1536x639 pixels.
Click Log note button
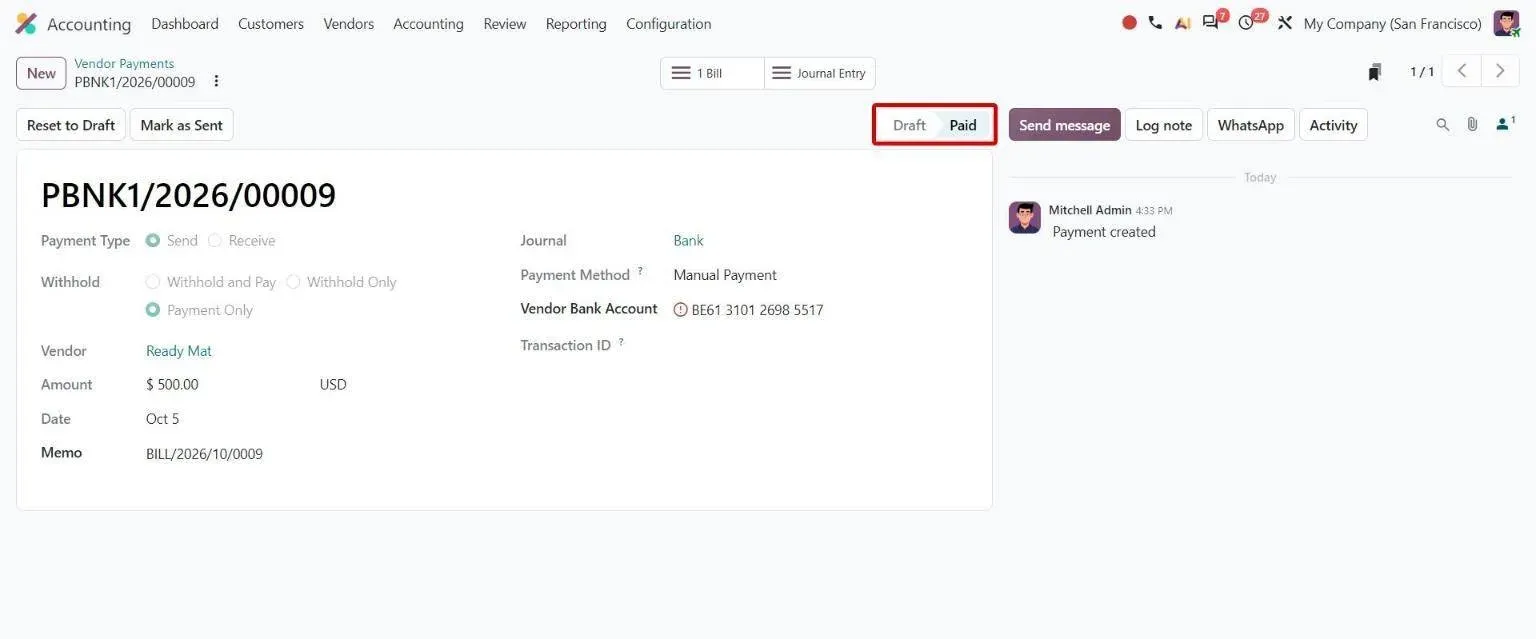(x=1164, y=125)
